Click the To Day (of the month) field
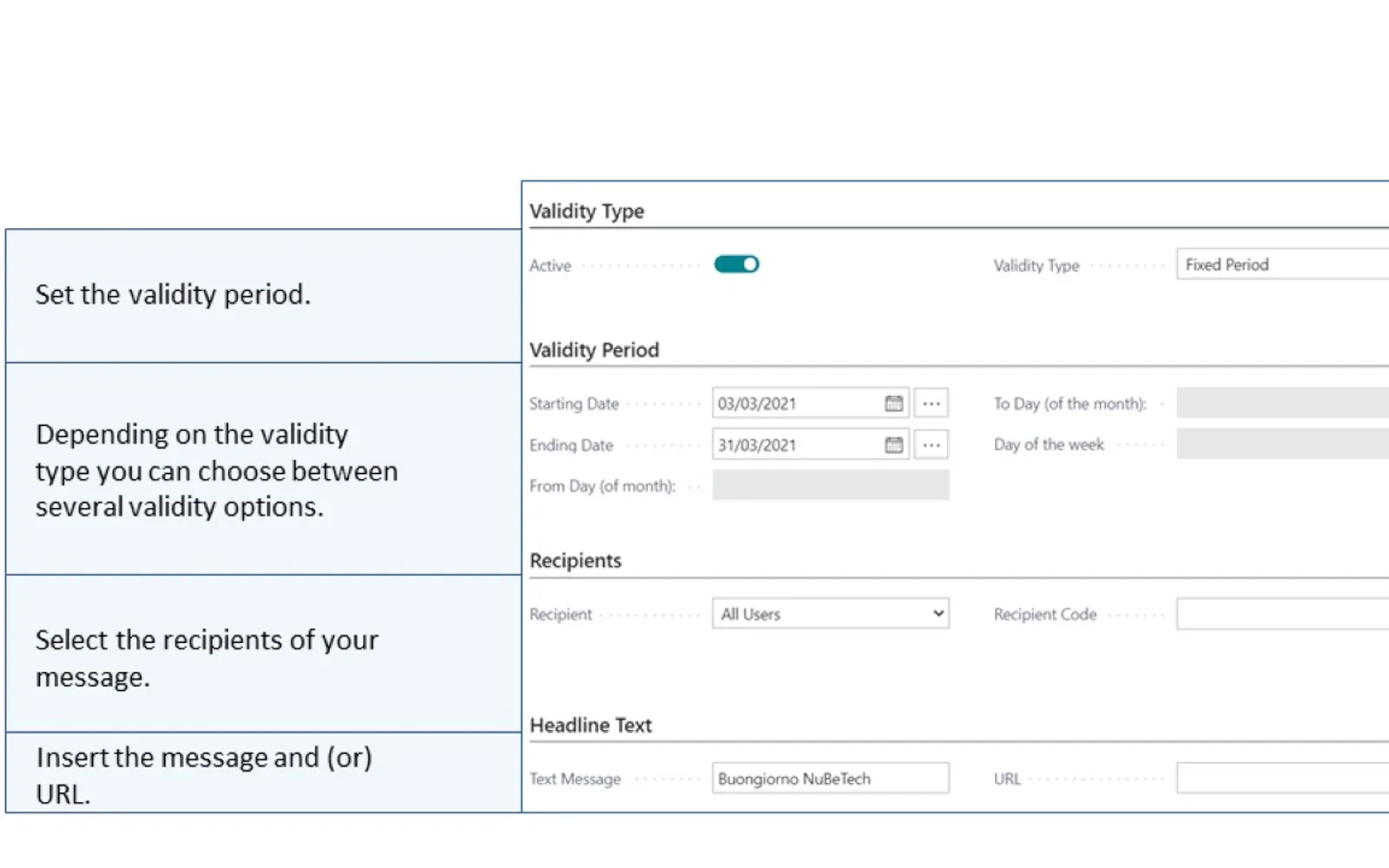The height and width of the screenshot is (868, 1389). [x=1283, y=403]
